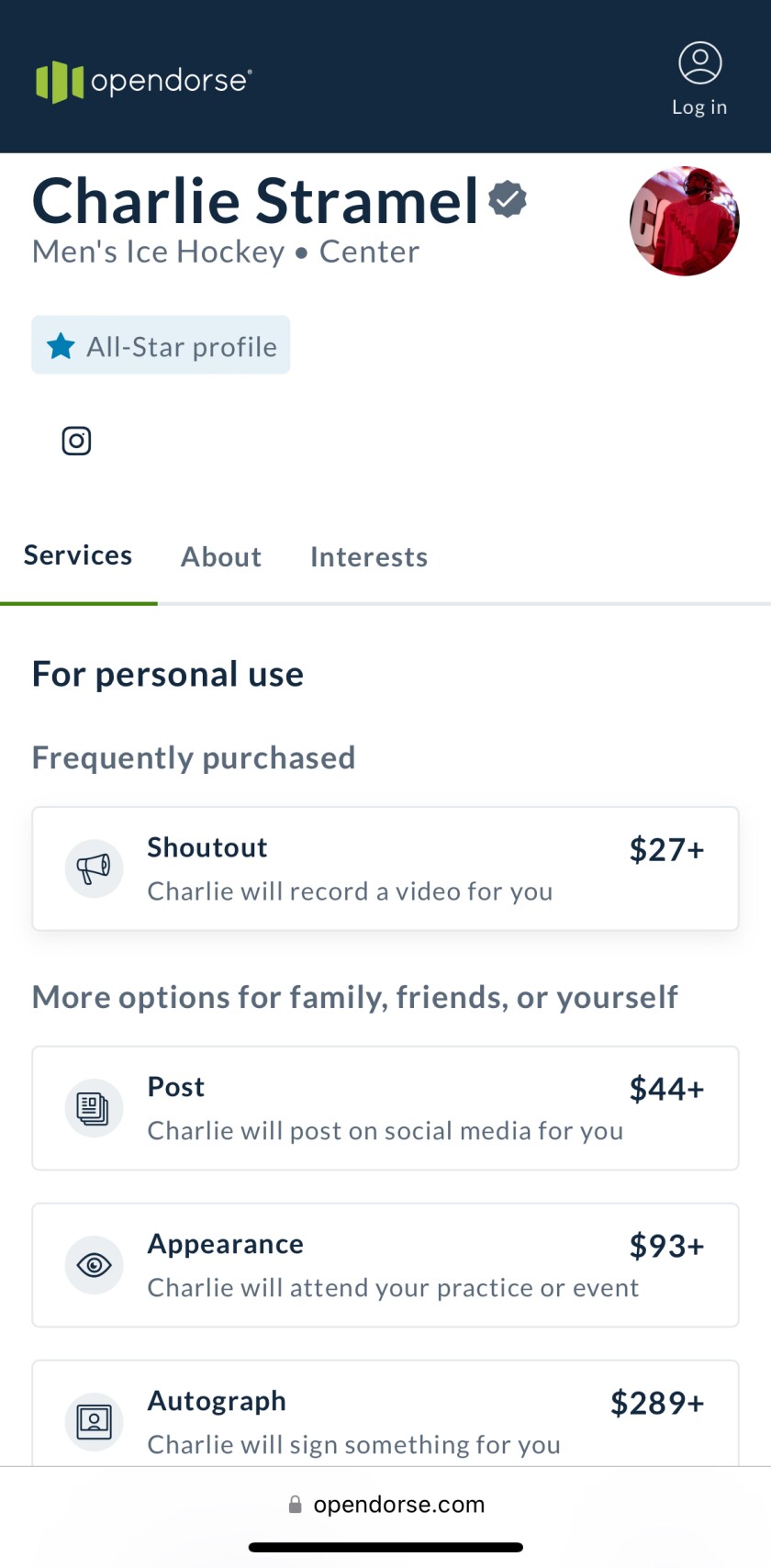Viewport: 771px width, 1568px height.
Task: Switch to the Interests tab
Action: pos(368,556)
